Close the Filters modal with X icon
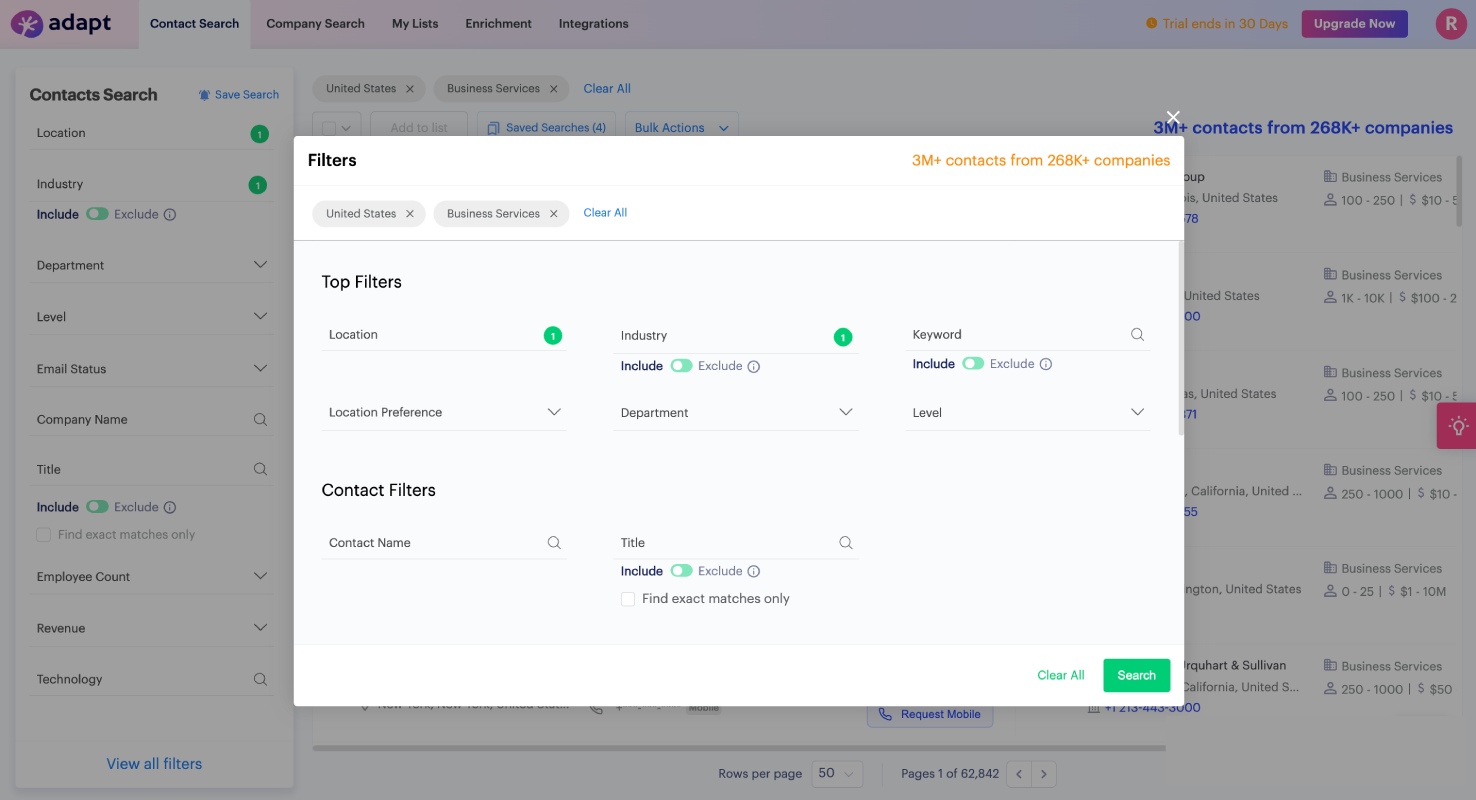This screenshot has width=1476, height=800. (x=1173, y=117)
